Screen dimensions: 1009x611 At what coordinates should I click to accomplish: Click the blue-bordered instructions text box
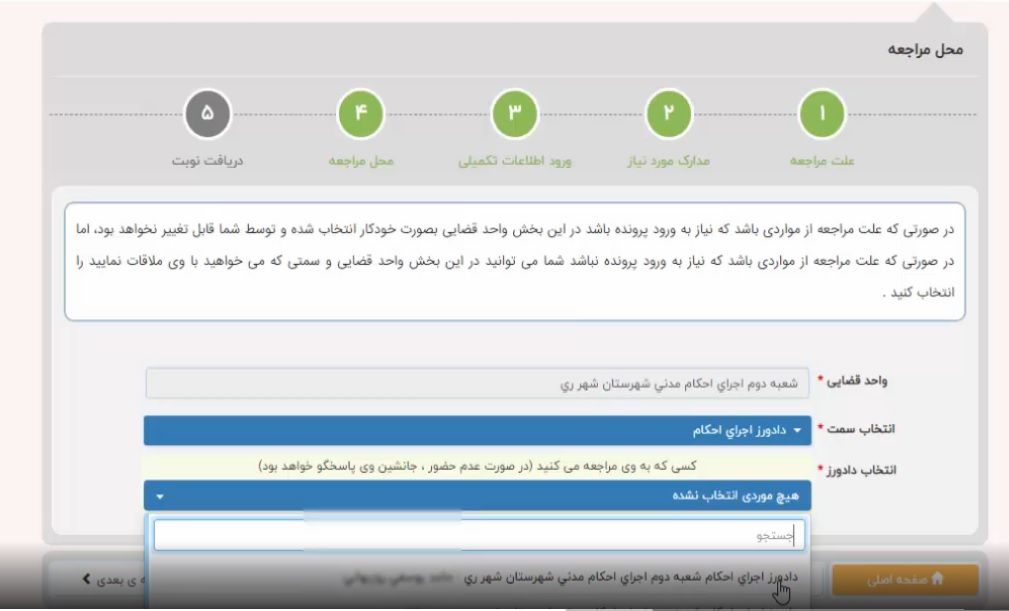(x=514, y=261)
